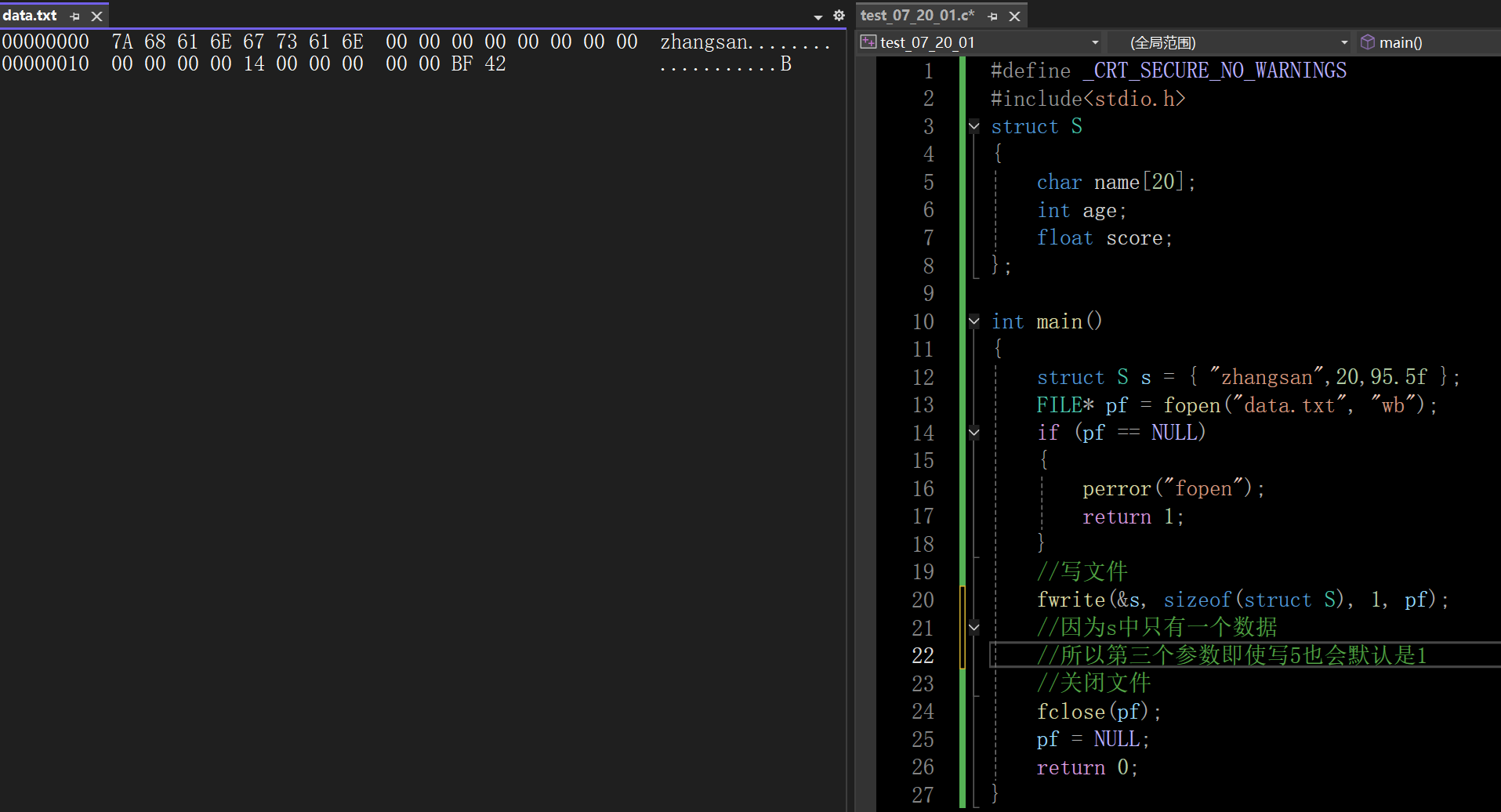This screenshot has height=812, width=1501.
Task: Switch to the test_07_20_01.c tab
Action: (x=917, y=16)
